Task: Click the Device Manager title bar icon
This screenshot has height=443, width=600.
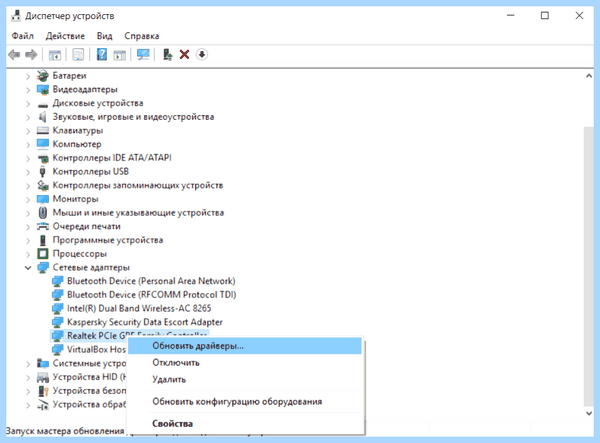Action: point(16,16)
